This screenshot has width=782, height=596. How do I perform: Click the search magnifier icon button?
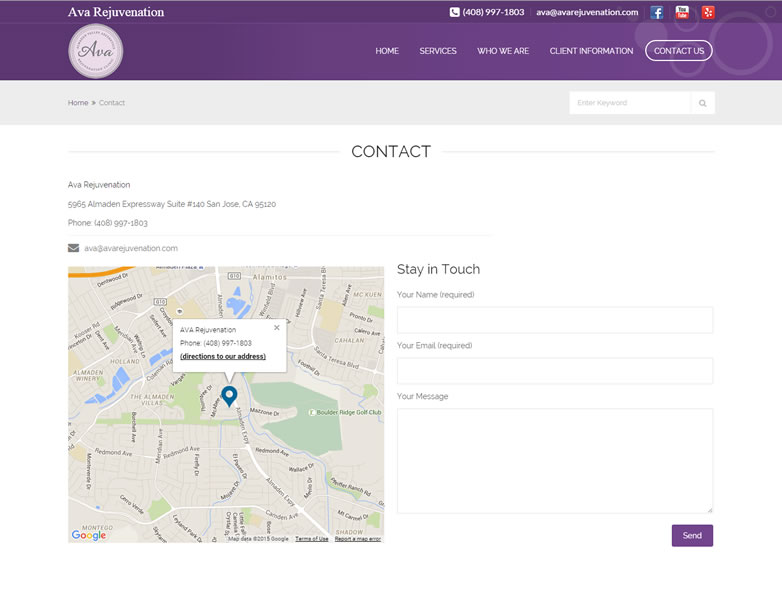coord(703,103)
